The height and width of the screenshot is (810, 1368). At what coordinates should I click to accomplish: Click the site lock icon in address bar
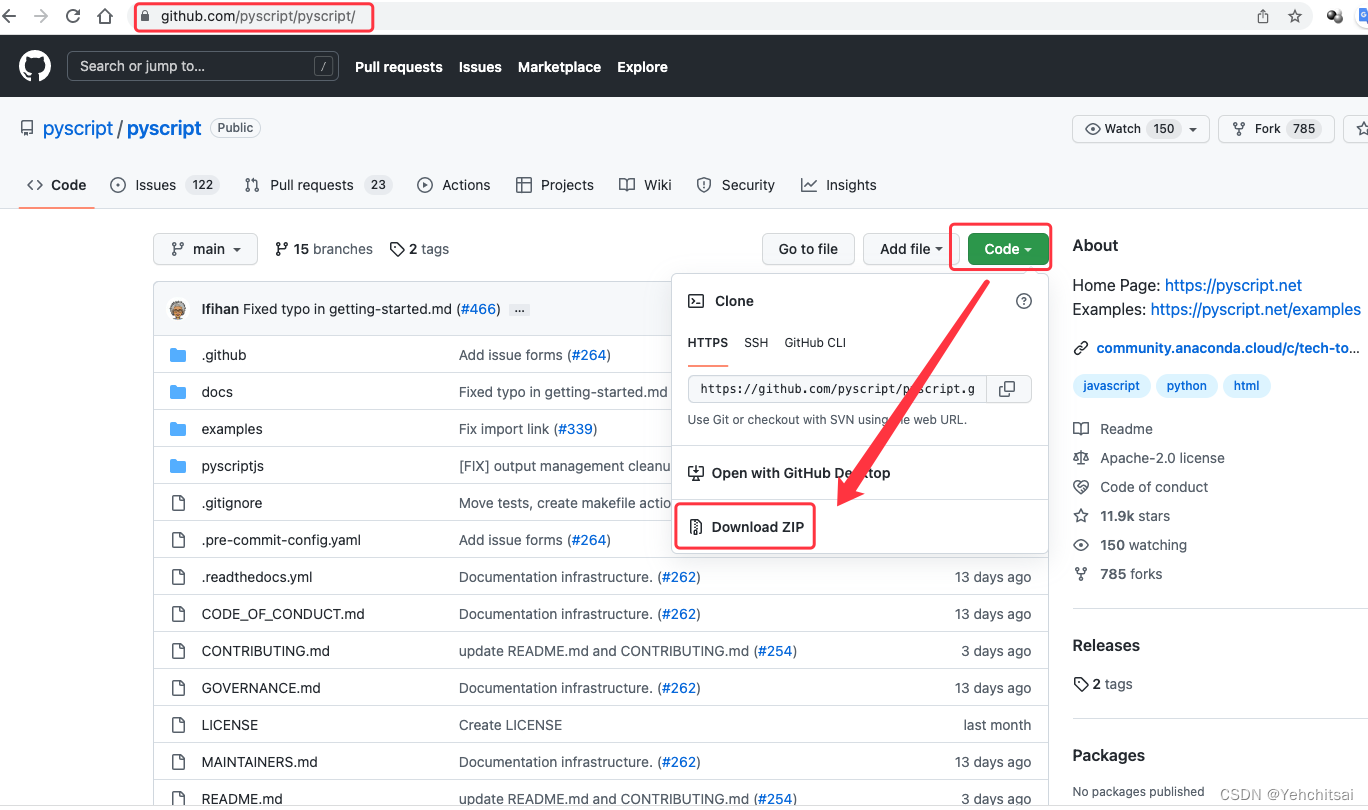(146, 17)
